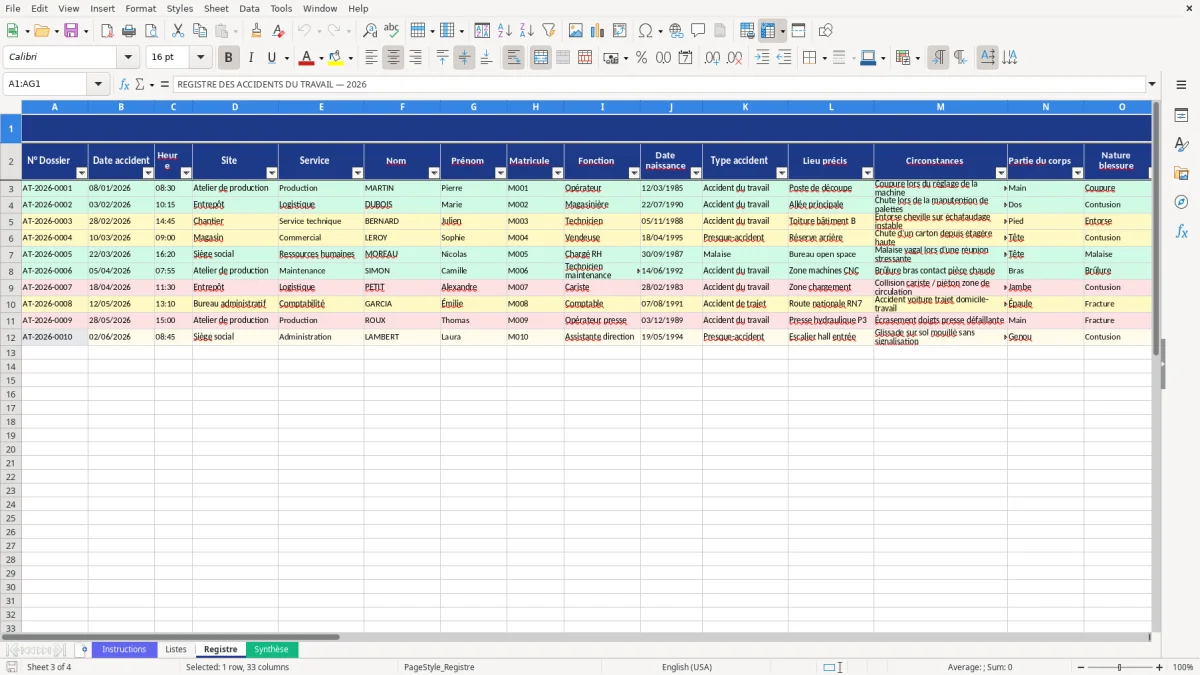The width and height of the screenshot is (1200, 675).
Task: Click the Print icon
Action: [x=129, y=31]
